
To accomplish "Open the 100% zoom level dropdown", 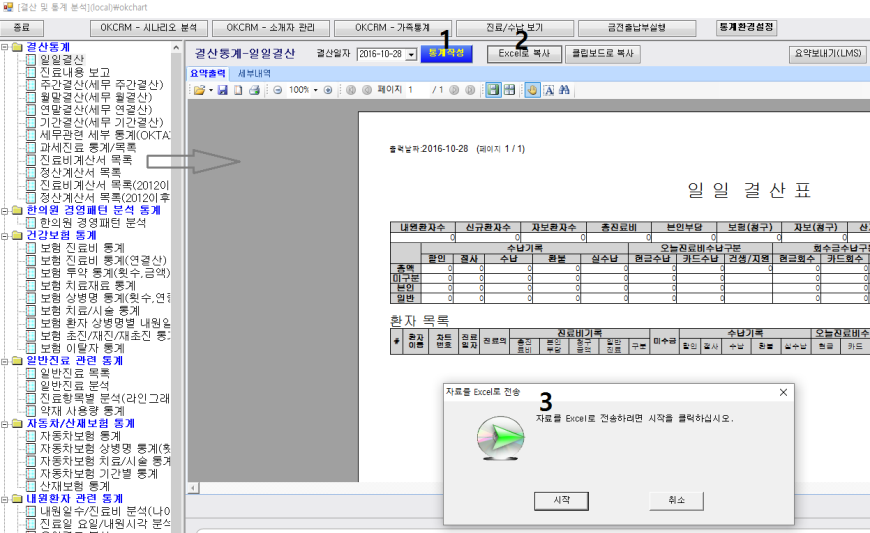I will click(315, 90).
